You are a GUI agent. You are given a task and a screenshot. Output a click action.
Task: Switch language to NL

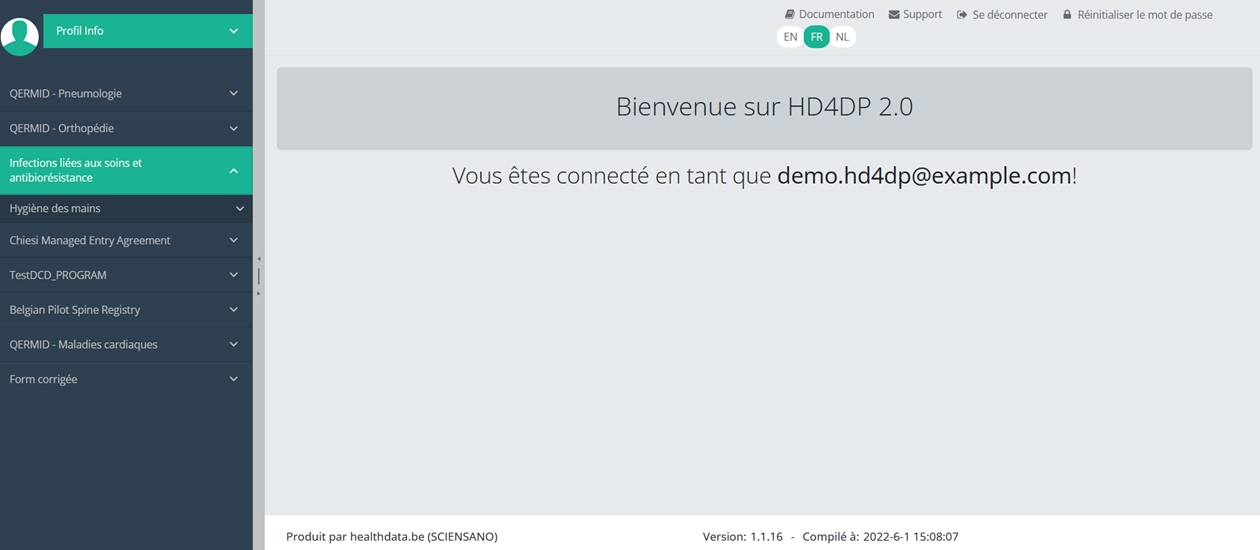(x=843, y=37)
